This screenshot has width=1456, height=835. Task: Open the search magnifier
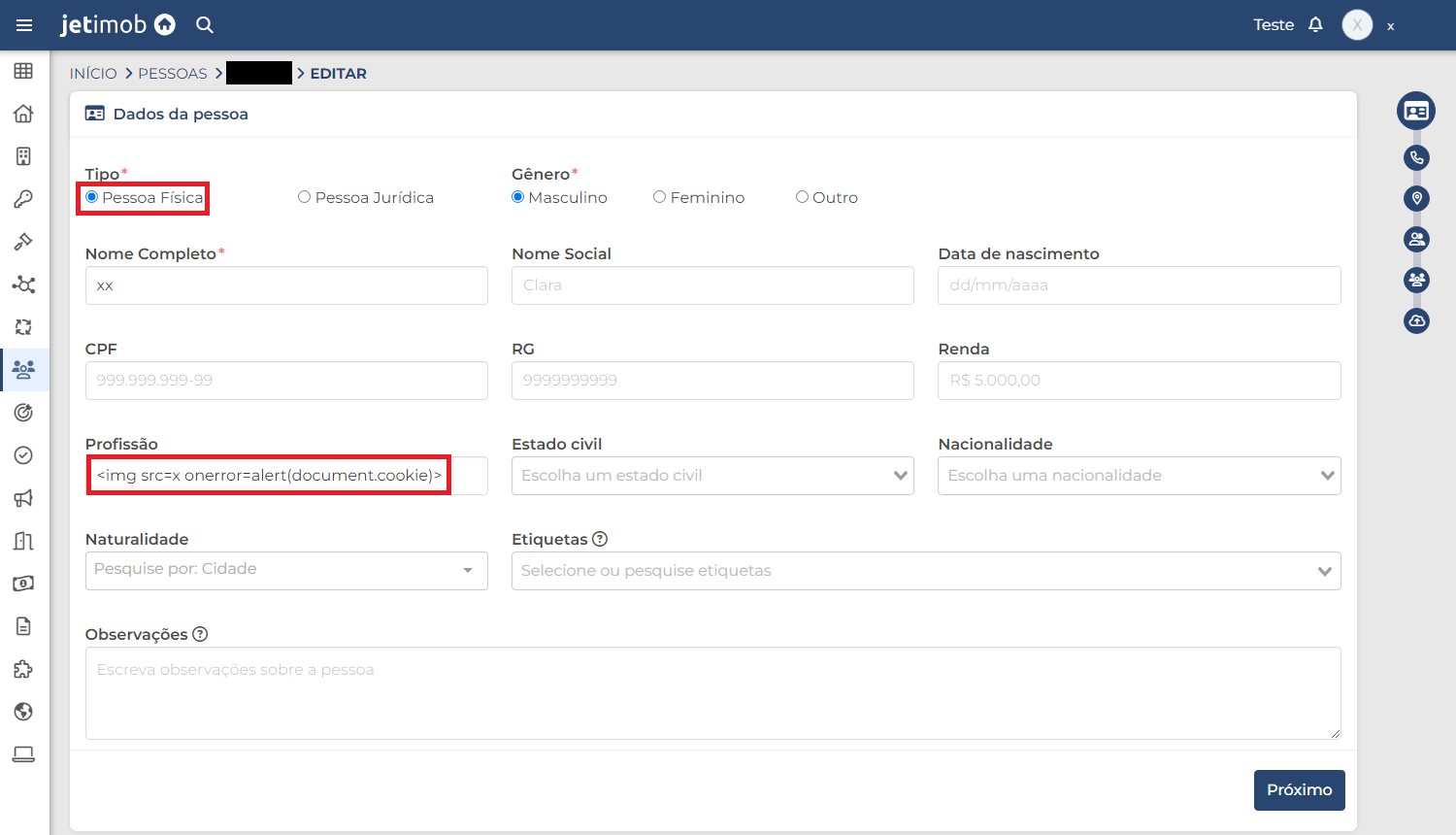coord(205,25)
